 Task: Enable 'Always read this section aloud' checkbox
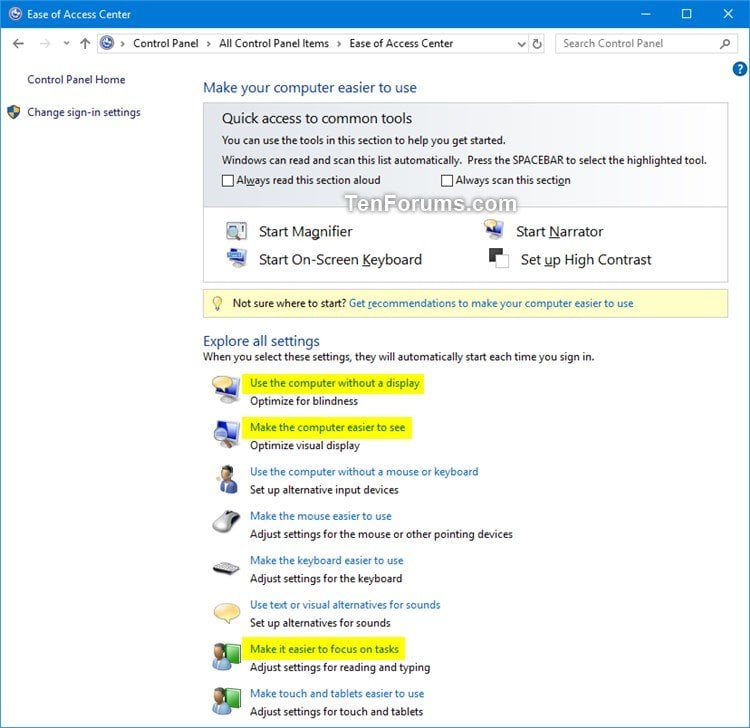point(228,180)
